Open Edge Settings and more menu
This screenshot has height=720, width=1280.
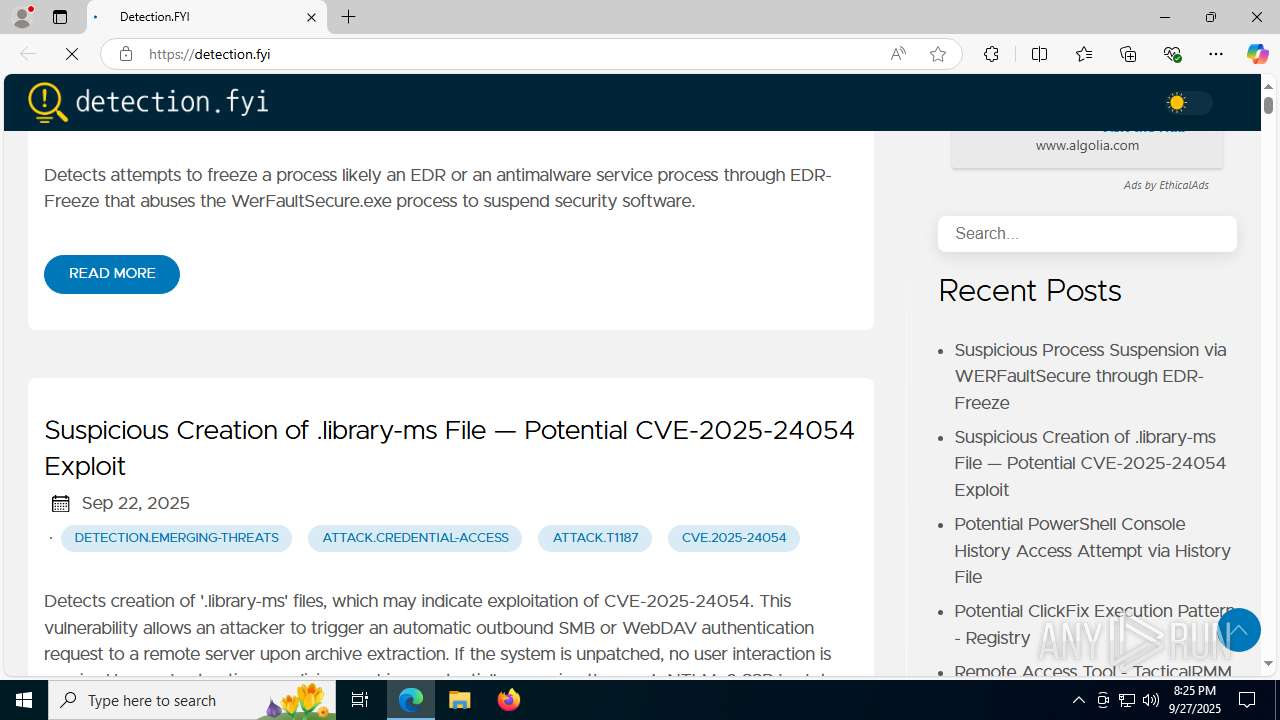coord(1216,54)
